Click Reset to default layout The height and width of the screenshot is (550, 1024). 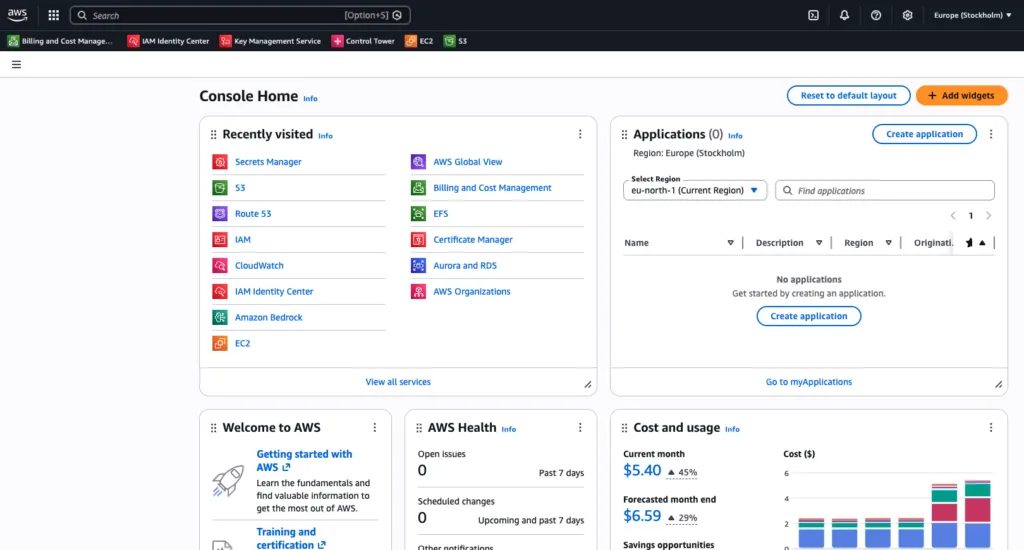(848, 96)
